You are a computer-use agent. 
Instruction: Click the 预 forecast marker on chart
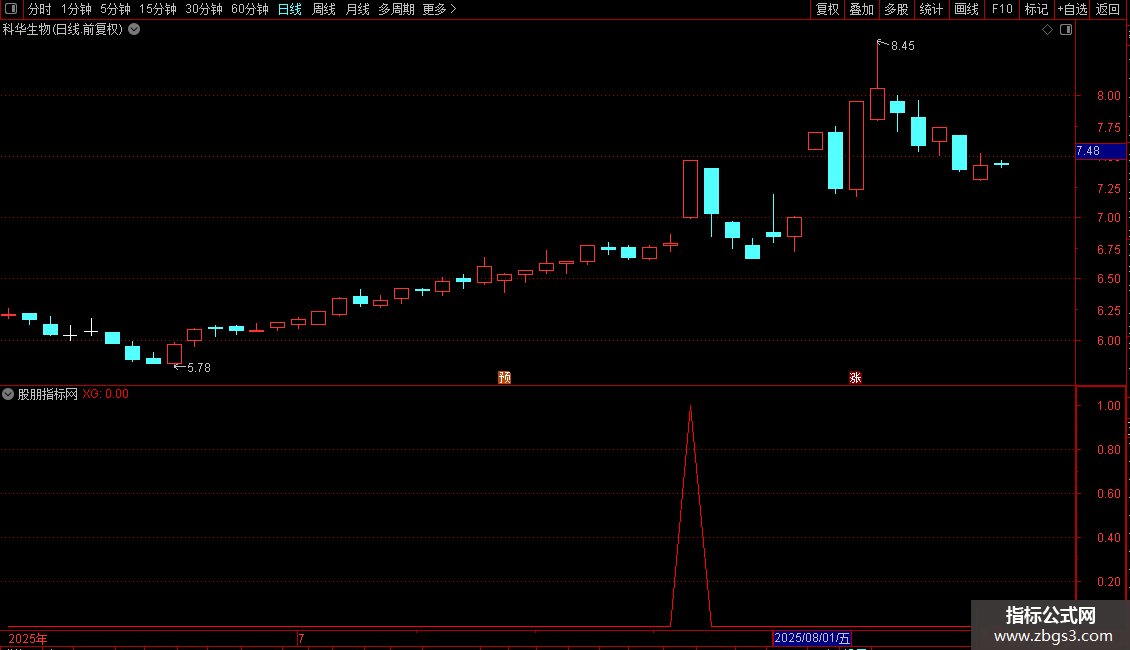pos(504,378)
